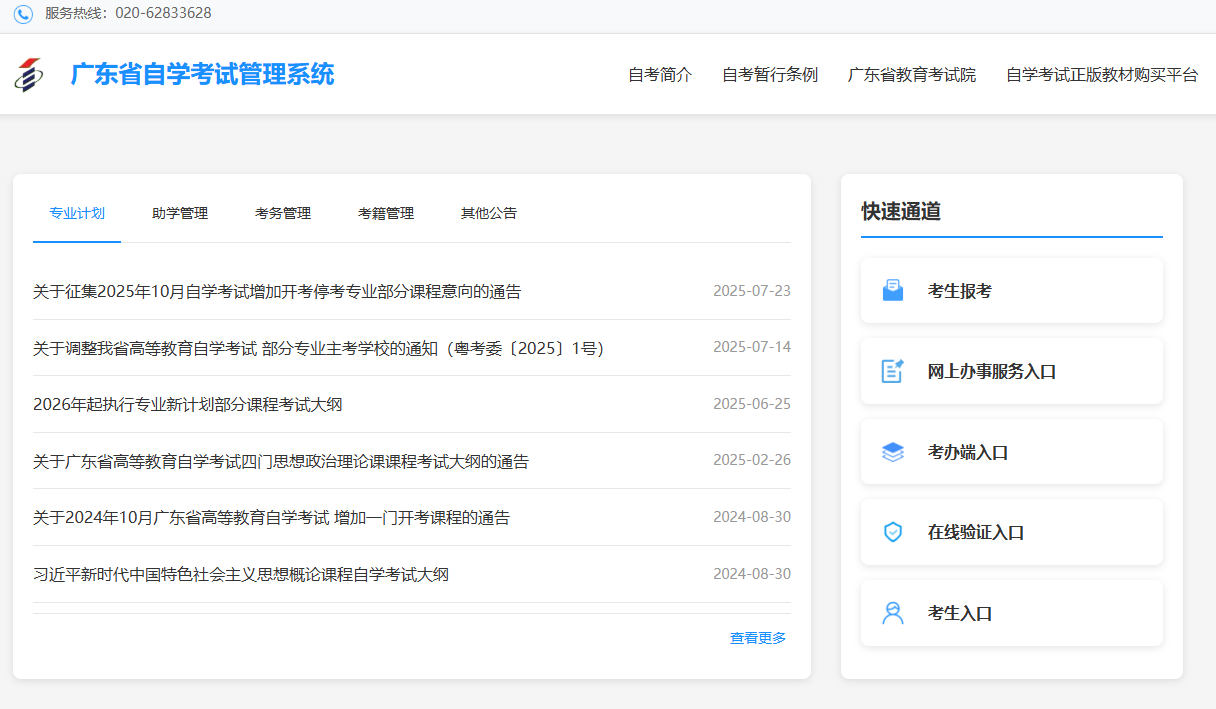
Task: Click 查看更多 to view more notices
Action: pos(758,638)
